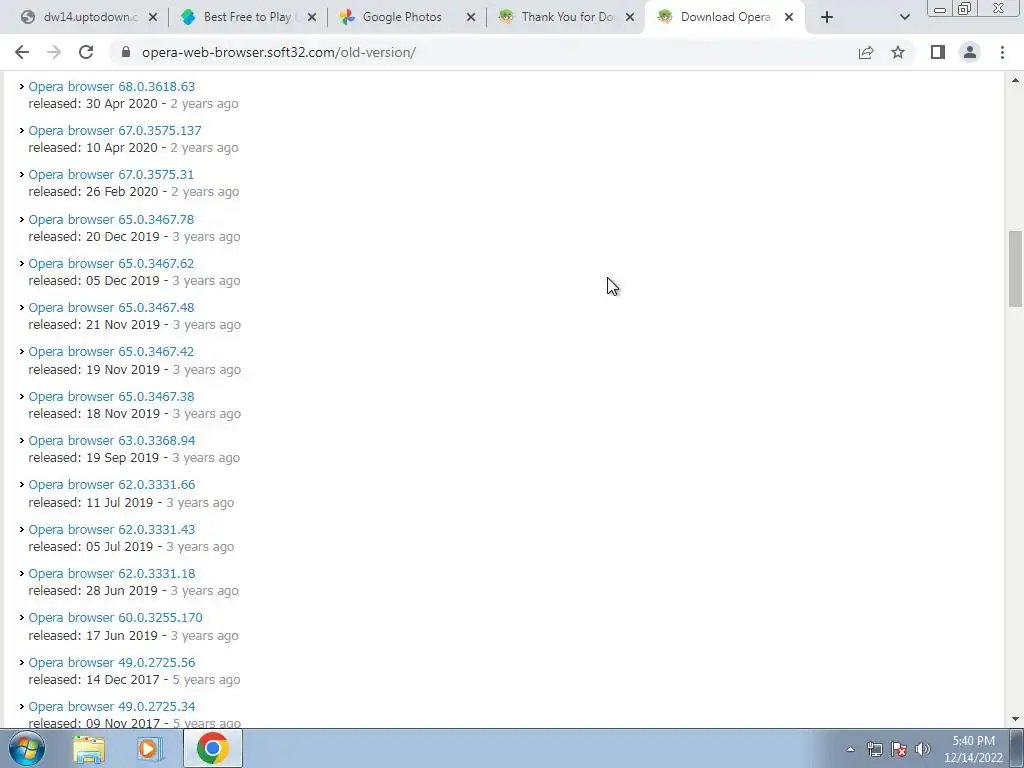View site security info via lock icon
The width and height of the screenshot is (1024, 768).
click(126, 52)
